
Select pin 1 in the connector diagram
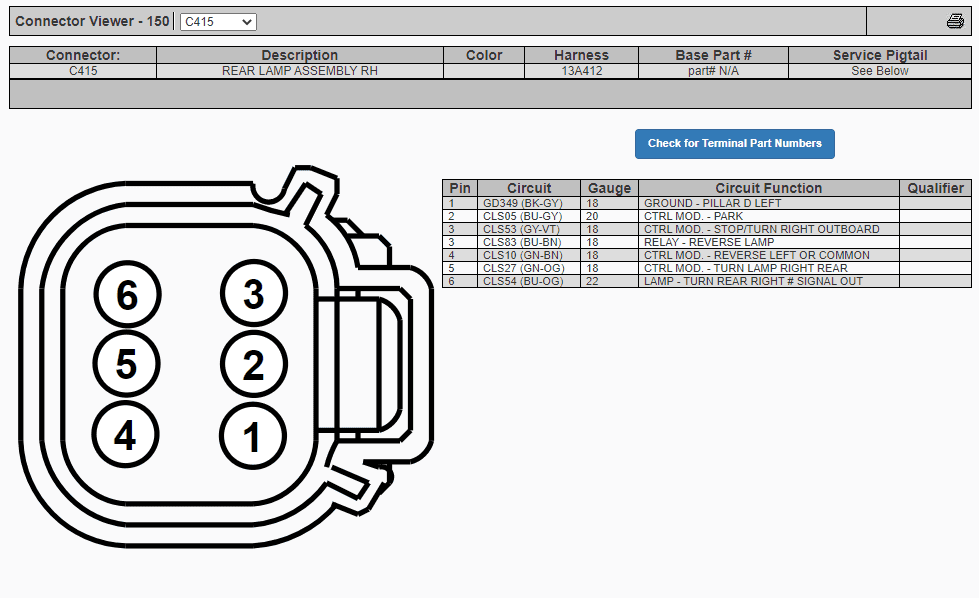253,436
